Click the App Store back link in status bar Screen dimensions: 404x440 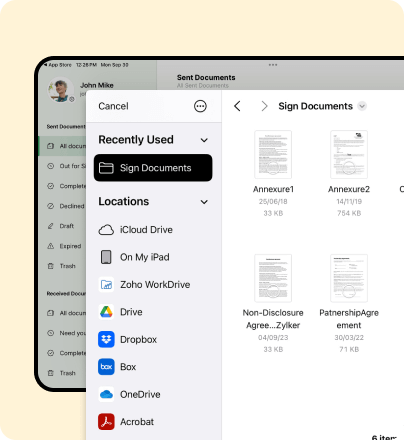[58, 65]
